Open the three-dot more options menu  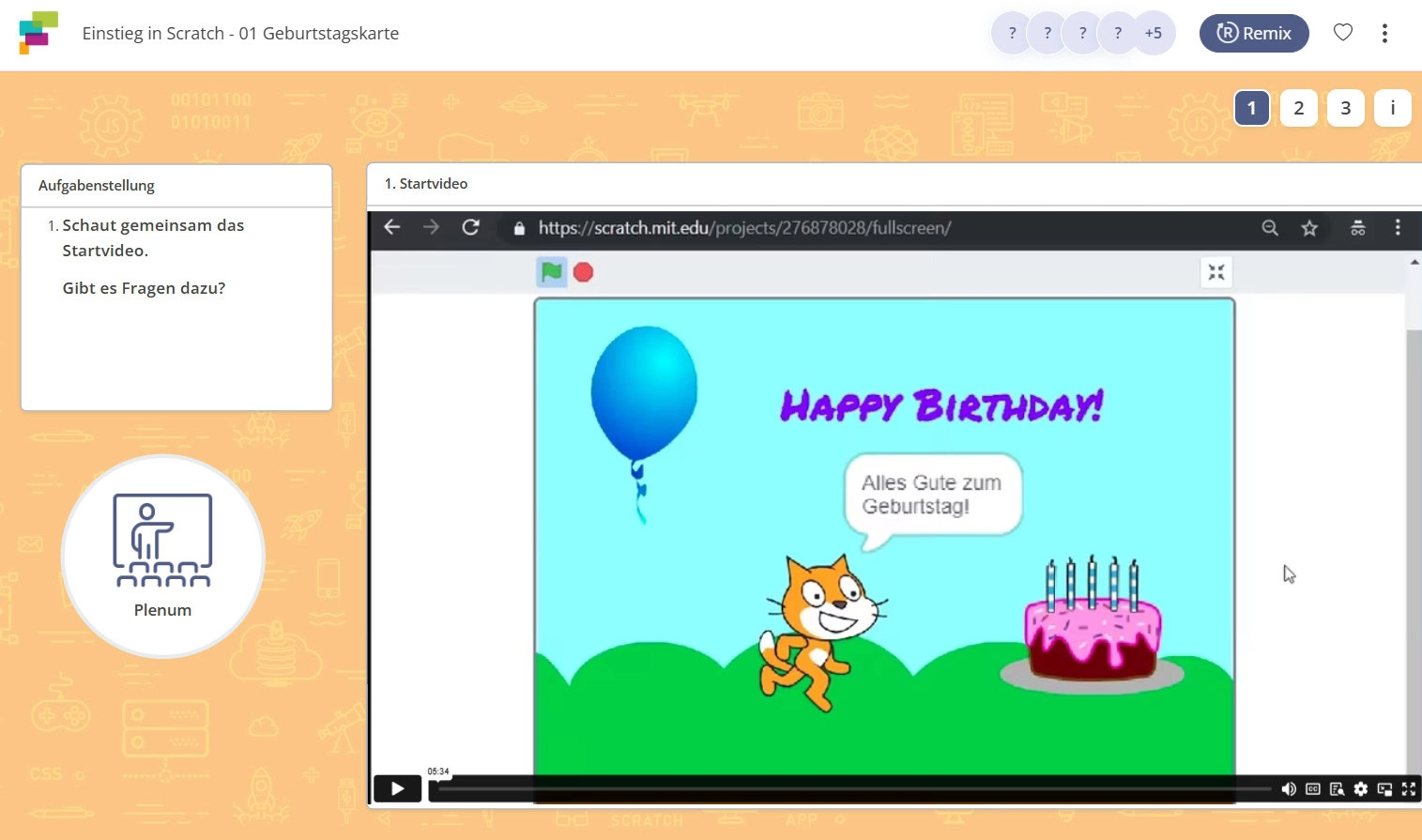(1384, 34)
